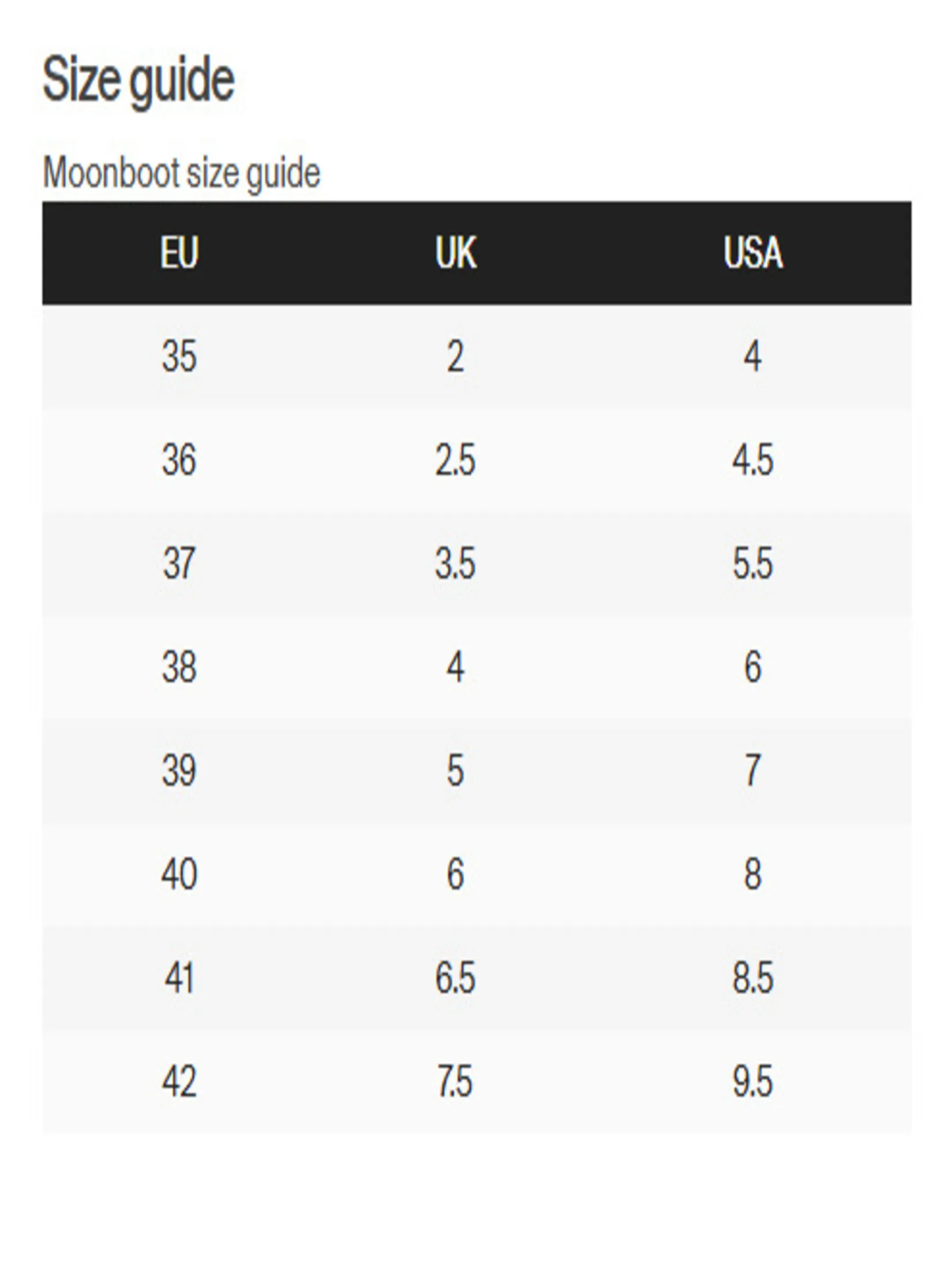
Task: Select EU size 42 cell
Action: click(179, 1080)
